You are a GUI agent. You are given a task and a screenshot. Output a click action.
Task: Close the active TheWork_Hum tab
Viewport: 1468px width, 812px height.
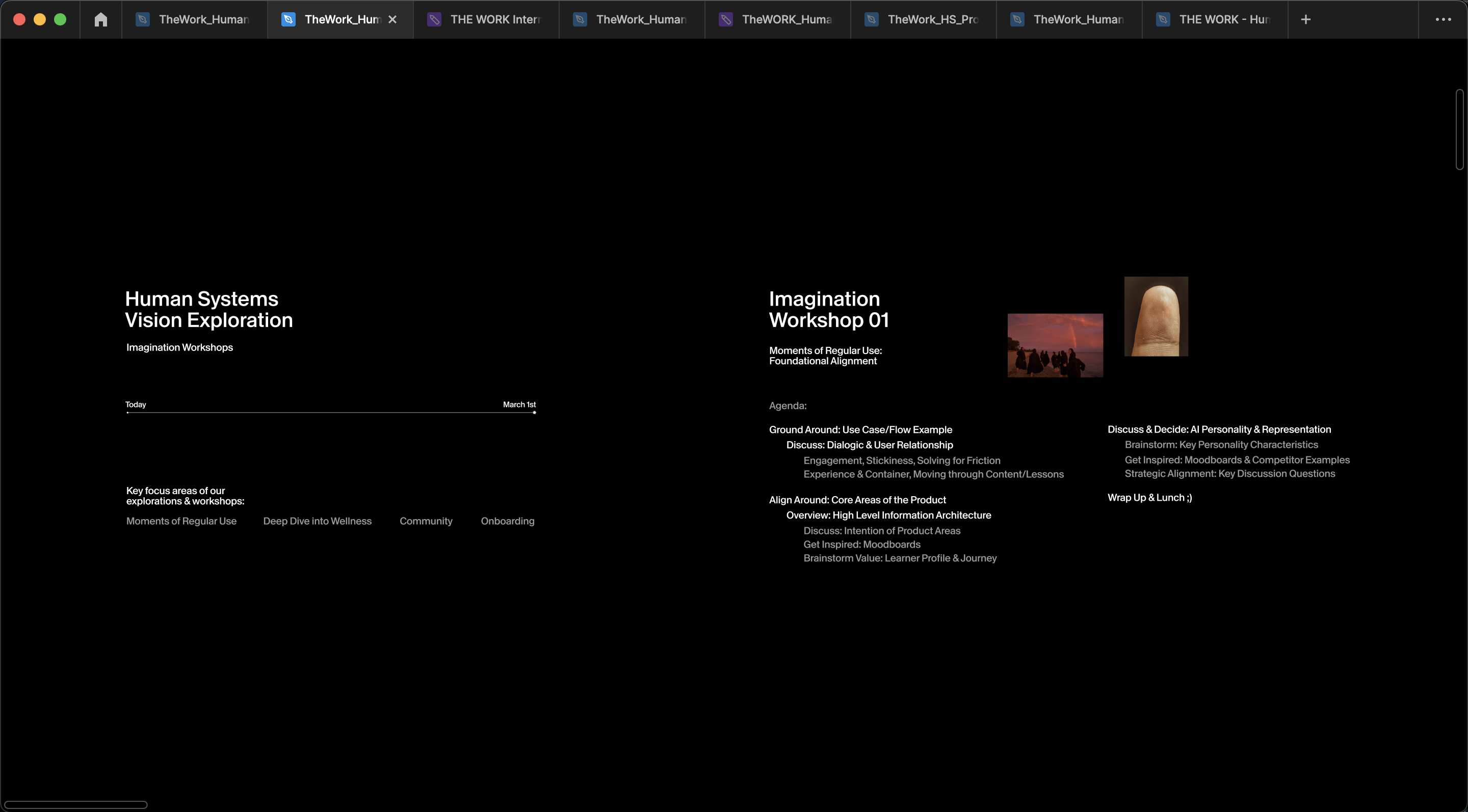[392, 19]
